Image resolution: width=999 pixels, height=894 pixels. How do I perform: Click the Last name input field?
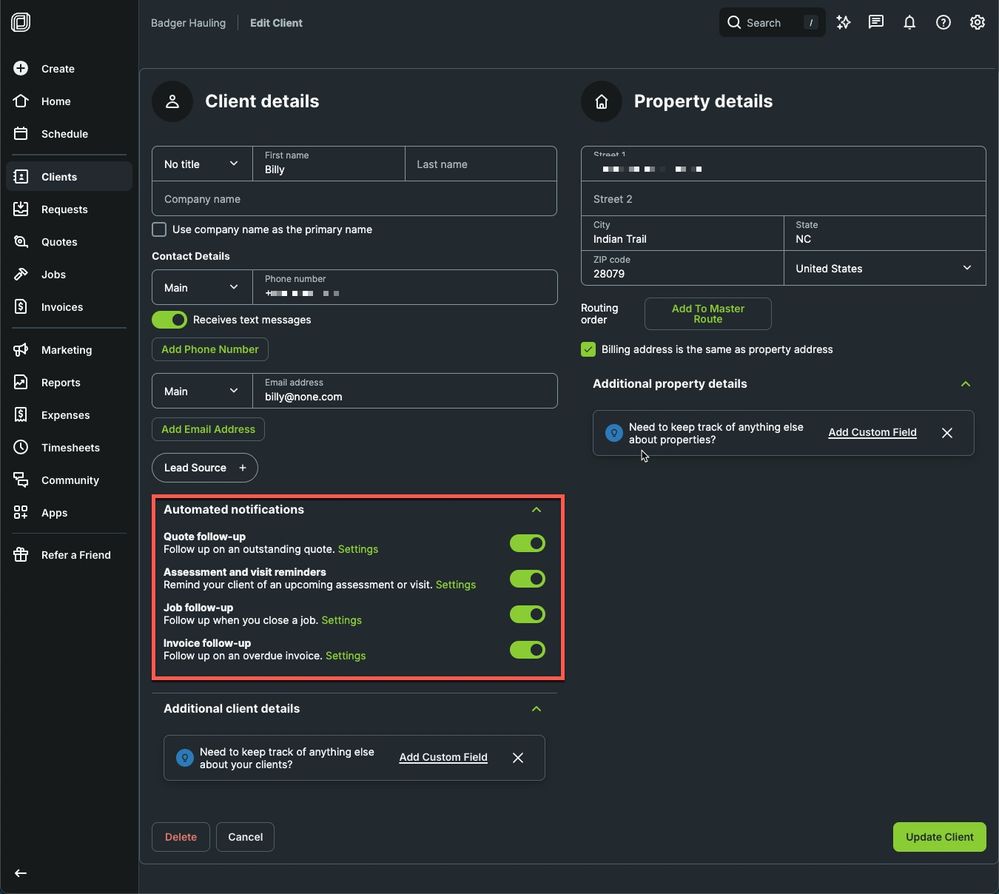click(x=480, y=164)
